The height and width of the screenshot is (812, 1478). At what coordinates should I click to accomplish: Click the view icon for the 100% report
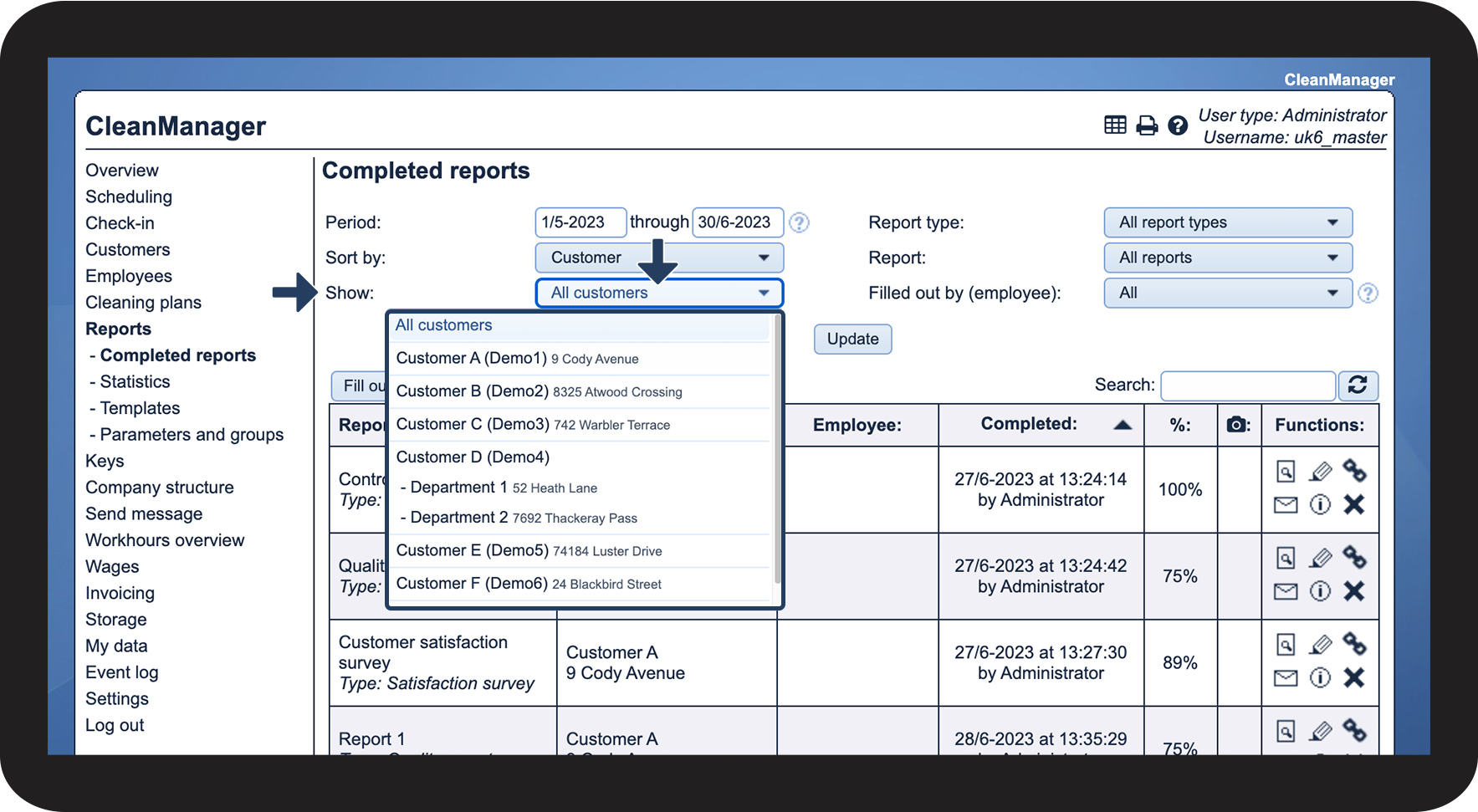point(1286,472)
